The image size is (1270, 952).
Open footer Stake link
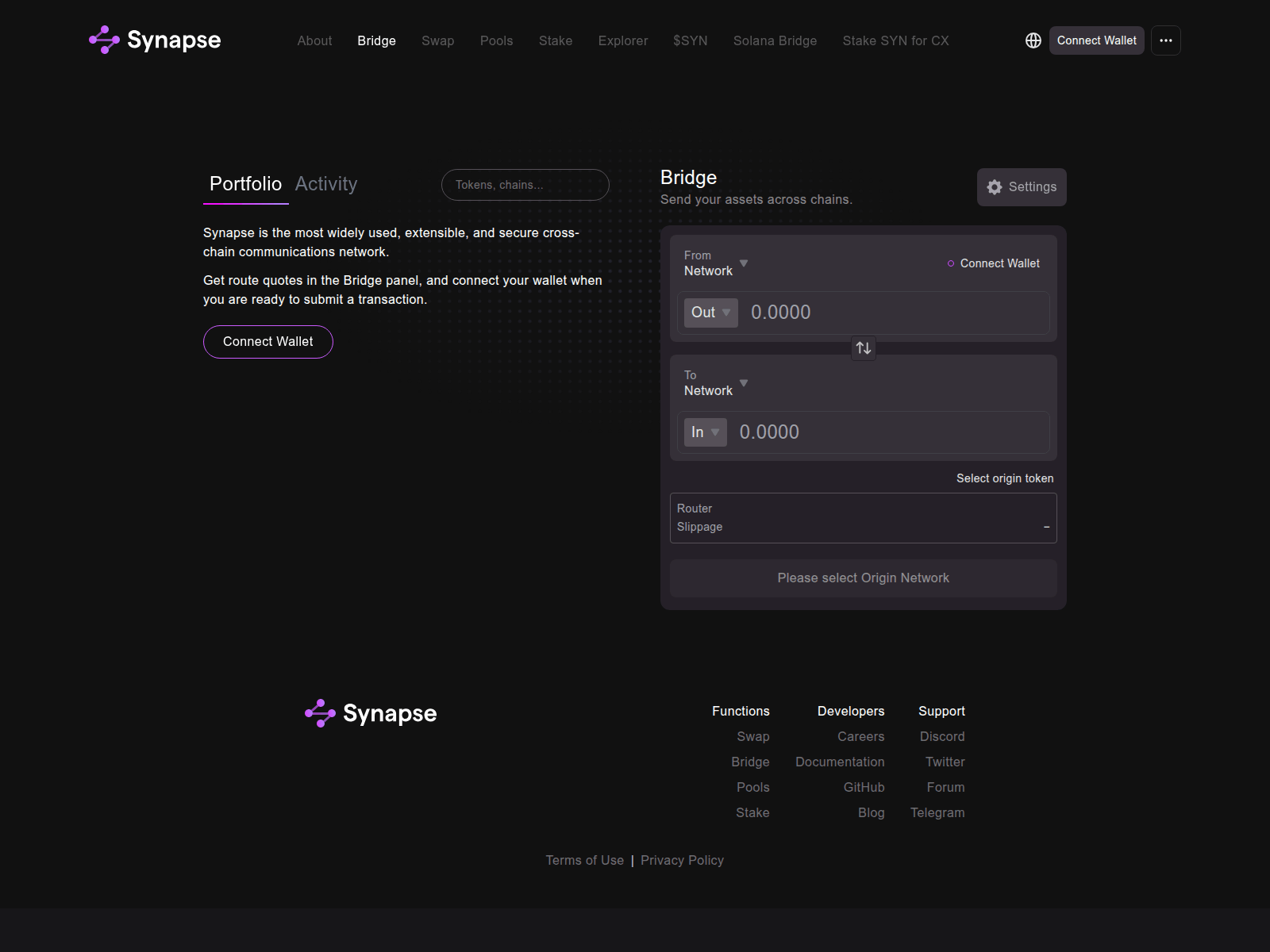pyautogui.click(x=752, y=813)
